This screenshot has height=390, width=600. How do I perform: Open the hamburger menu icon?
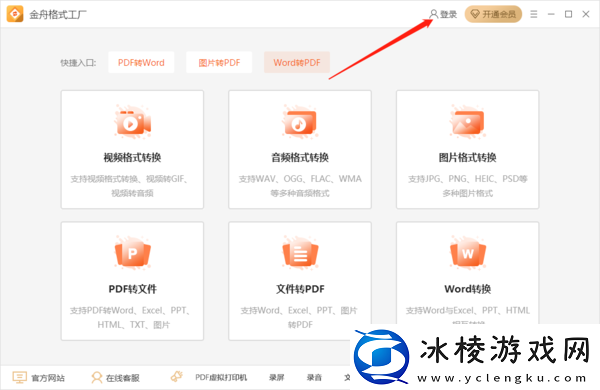pyautogui.click(x=534, y=14)
